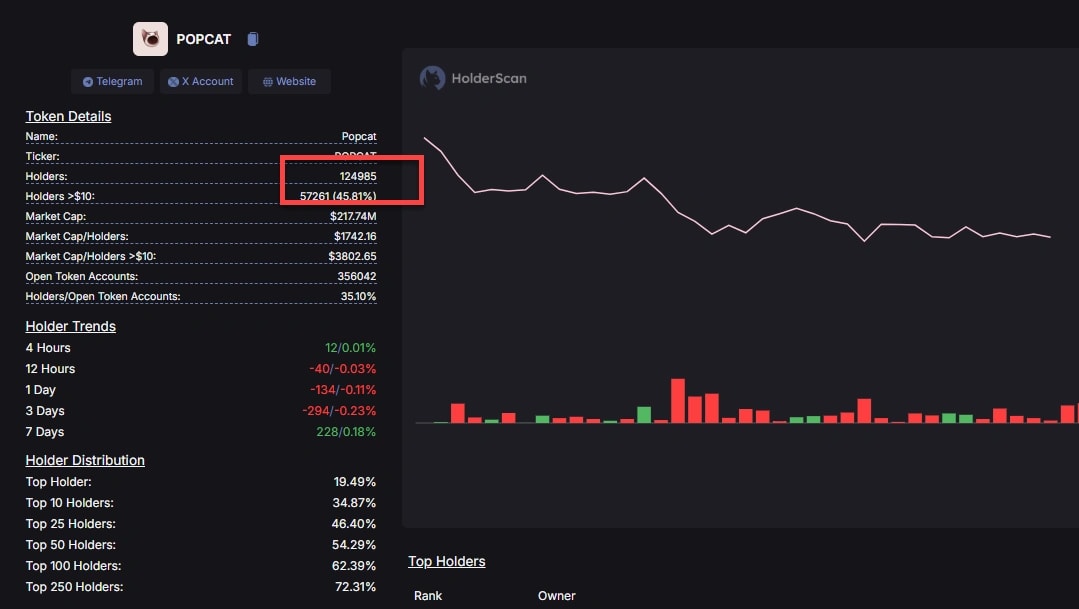Click the 'Market Cap:' label
The height and width of the screenshot is (609, 1079).
[56, 216]
